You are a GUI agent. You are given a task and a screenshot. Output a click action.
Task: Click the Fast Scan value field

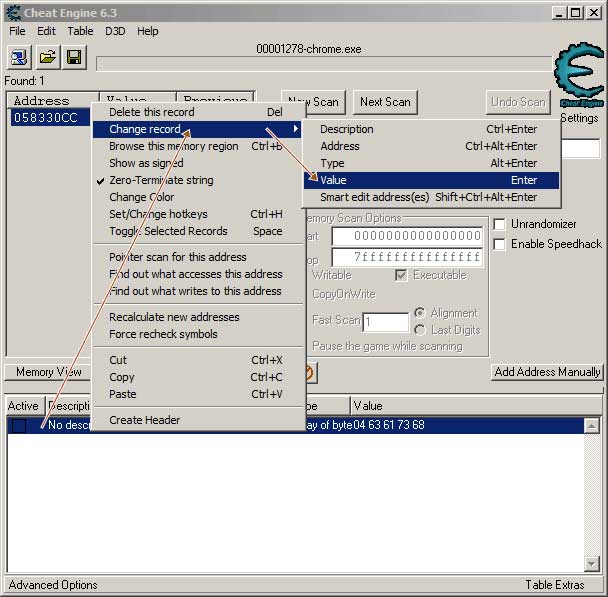click(385, 322)
